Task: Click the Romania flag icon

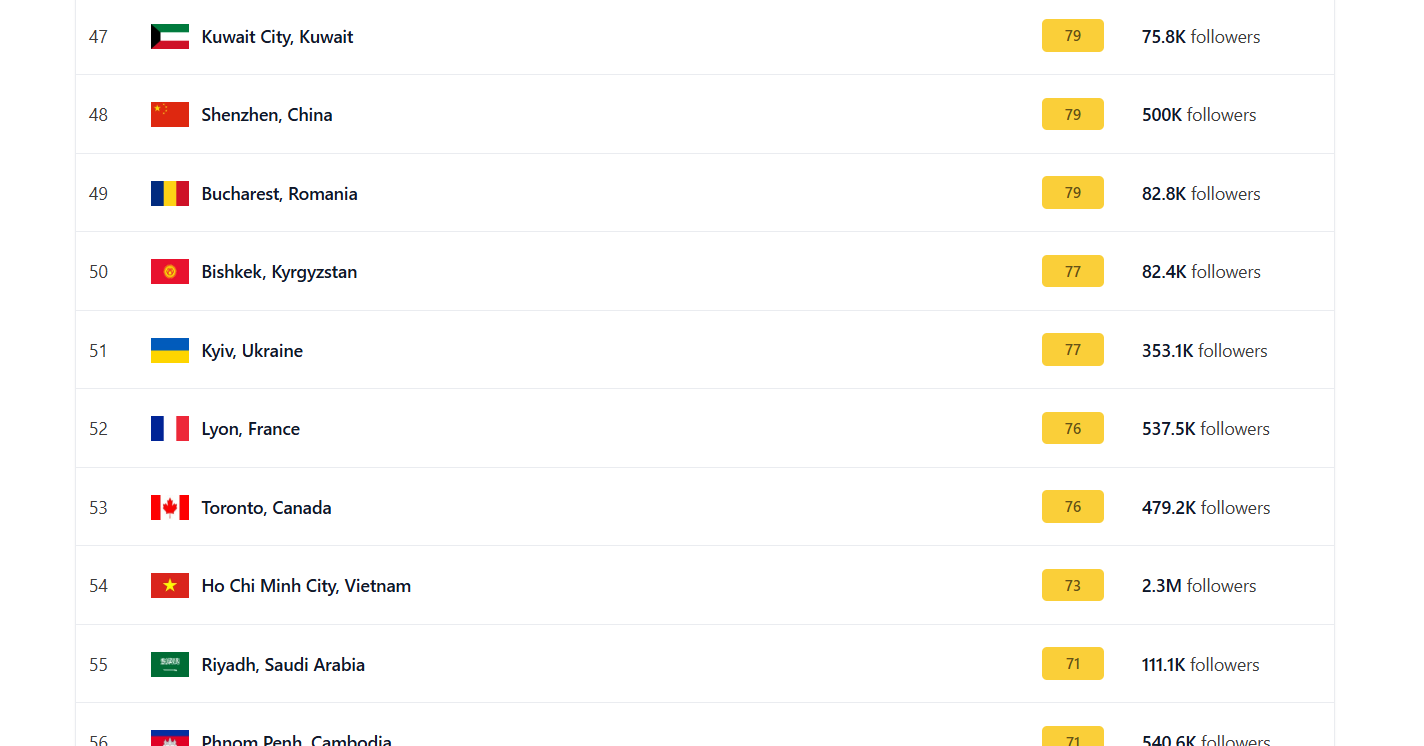Action: [x=169, y=194]
